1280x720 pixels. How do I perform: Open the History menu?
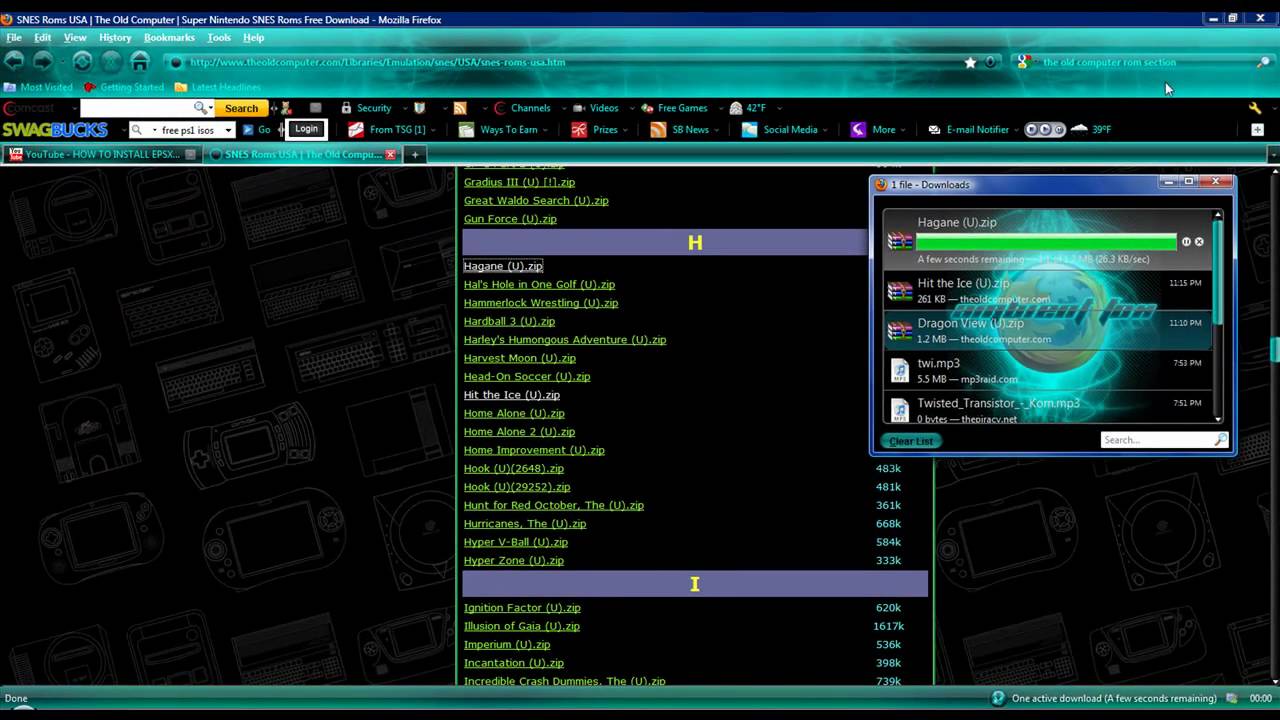(x=115, y=38)
